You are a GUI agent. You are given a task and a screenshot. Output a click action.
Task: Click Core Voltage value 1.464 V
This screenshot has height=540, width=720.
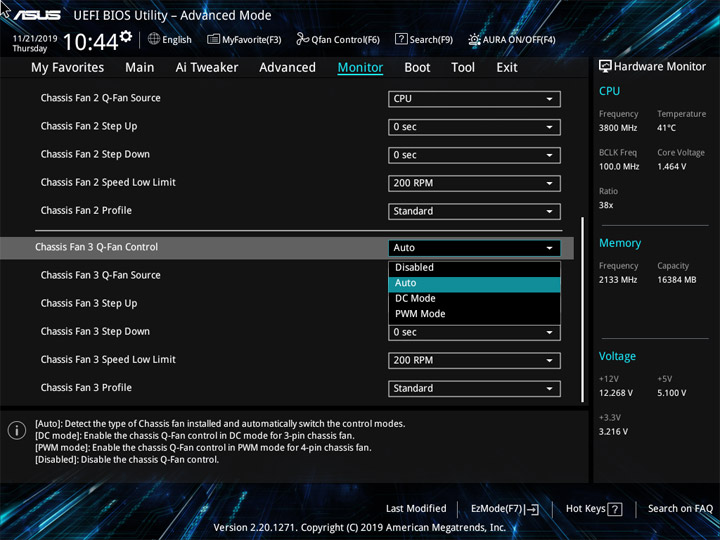pos(671,167)
